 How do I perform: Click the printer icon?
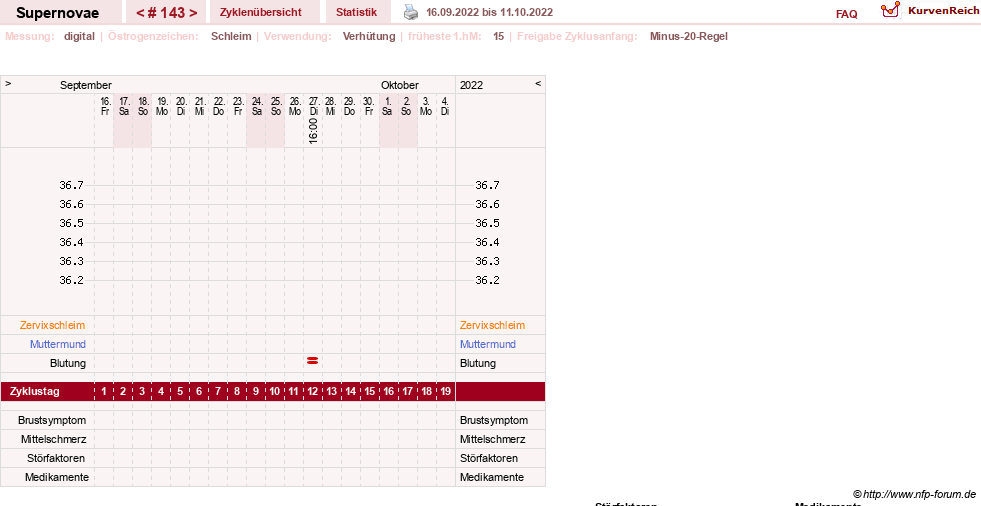point(410,12)
